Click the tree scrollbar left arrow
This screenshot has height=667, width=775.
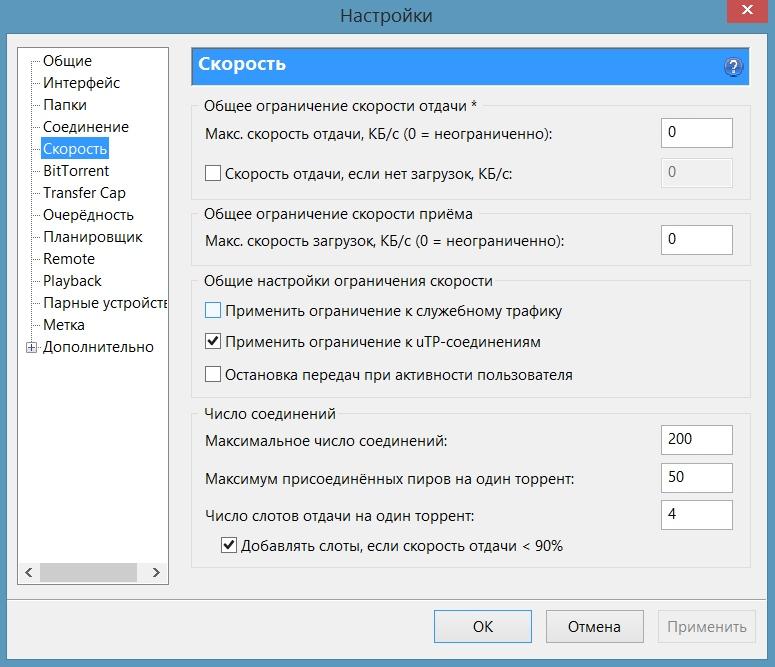point(29,573)
